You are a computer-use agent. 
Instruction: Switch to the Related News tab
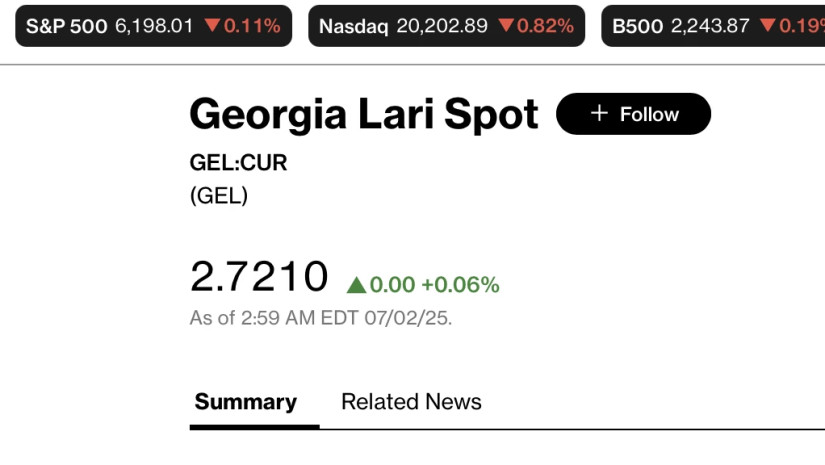click(x=411, y=402)
